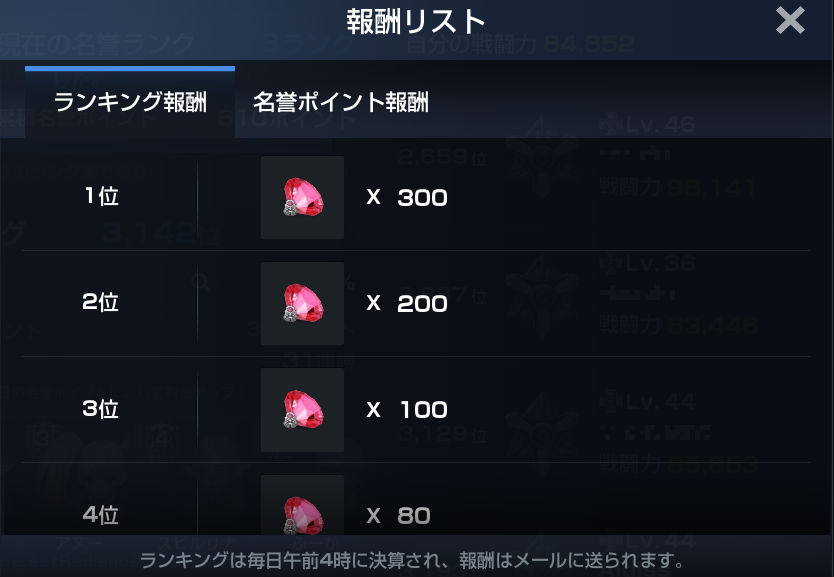Tap the red gem icon for 4位
Viewport: 834px width, 577px height.
coord(302,505)
